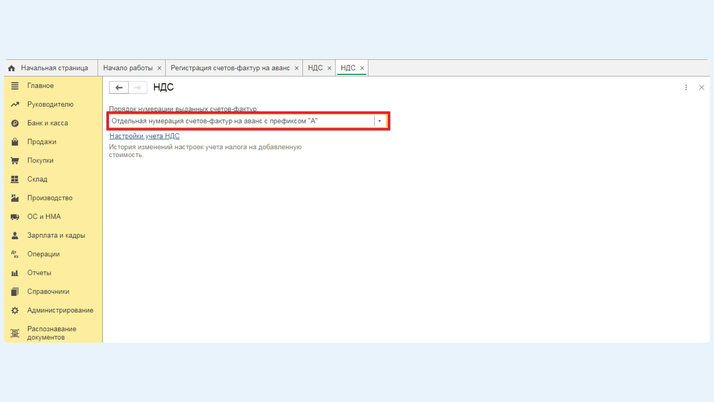
Task: Close the active НДС tab
Action: tap(362, 68)
